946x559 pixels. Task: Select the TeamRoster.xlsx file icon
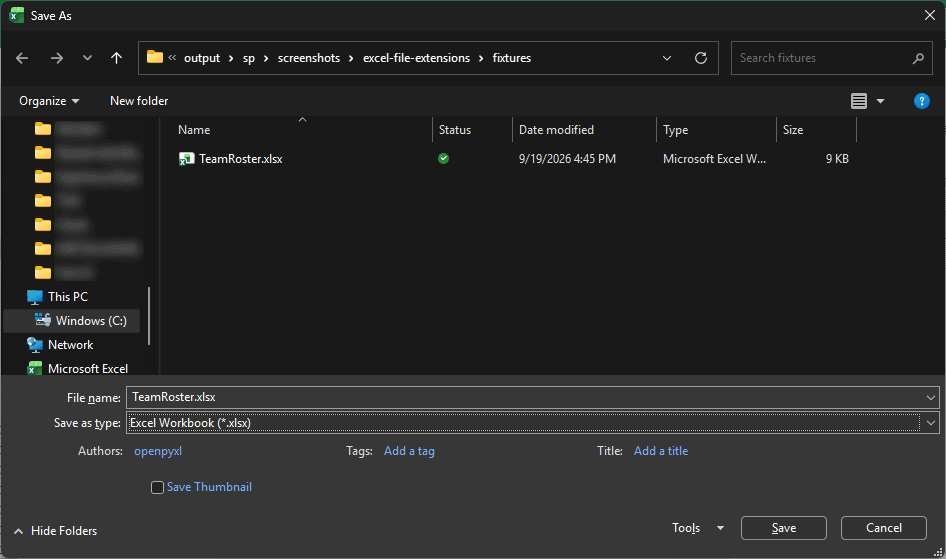[186, 159]
